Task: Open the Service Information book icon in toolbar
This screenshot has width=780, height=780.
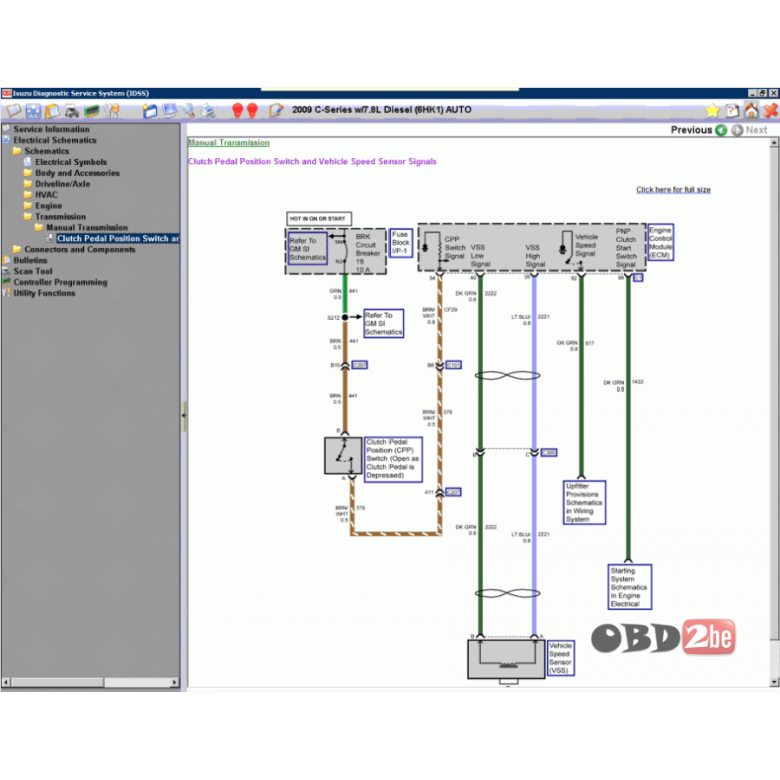Action: click(x=13, y=110)
